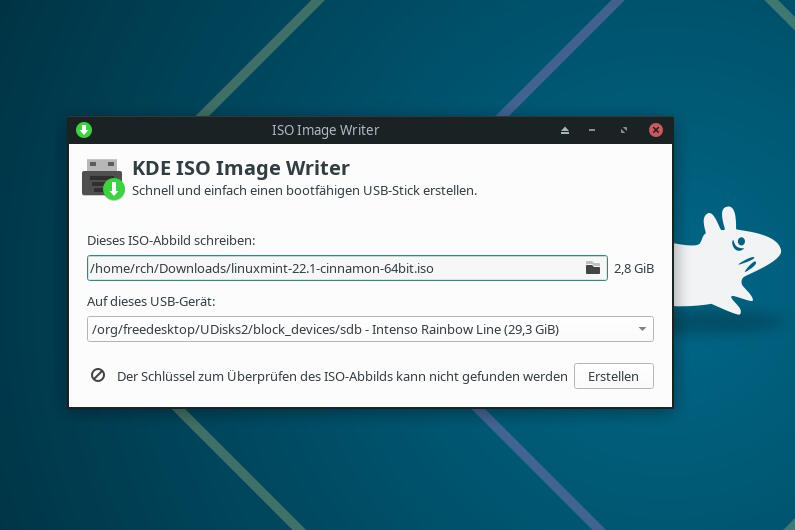Click the 'KDE ISO Image Writer' heading
This screenshot has height=530, width=795.
pyautogui.click(x=241, y=168)
